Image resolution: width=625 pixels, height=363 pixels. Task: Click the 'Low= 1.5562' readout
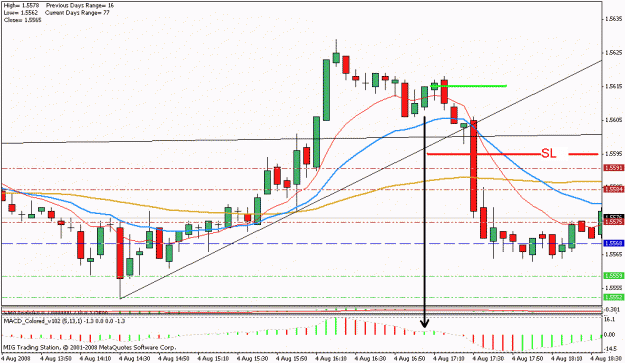coord(21,12)
